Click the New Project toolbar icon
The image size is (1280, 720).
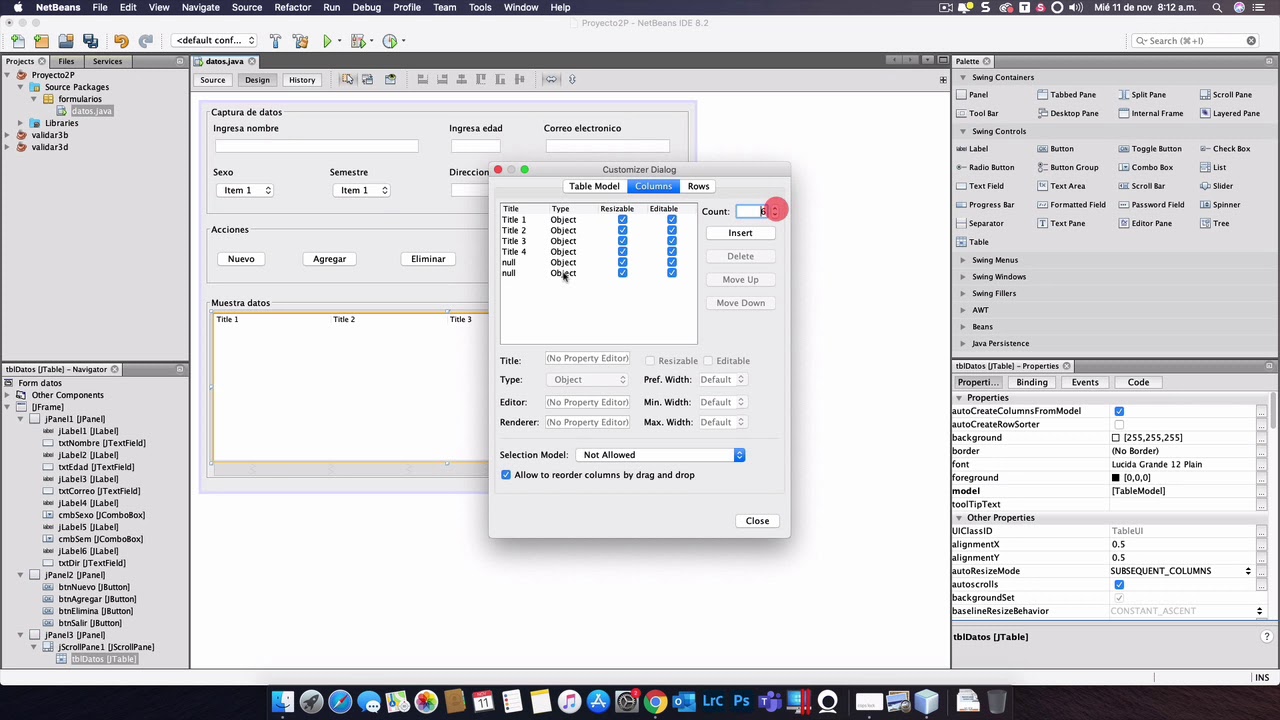tap(41, 41)
